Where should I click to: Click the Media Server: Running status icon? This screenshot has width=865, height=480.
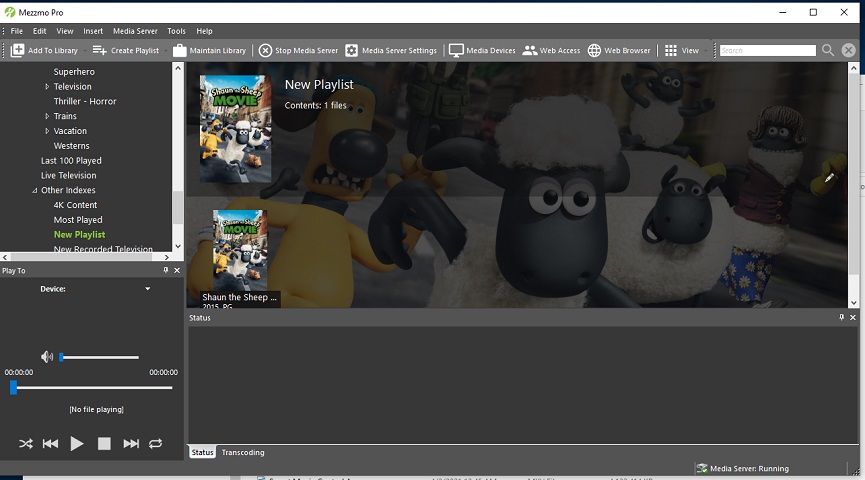pos(702,468)
